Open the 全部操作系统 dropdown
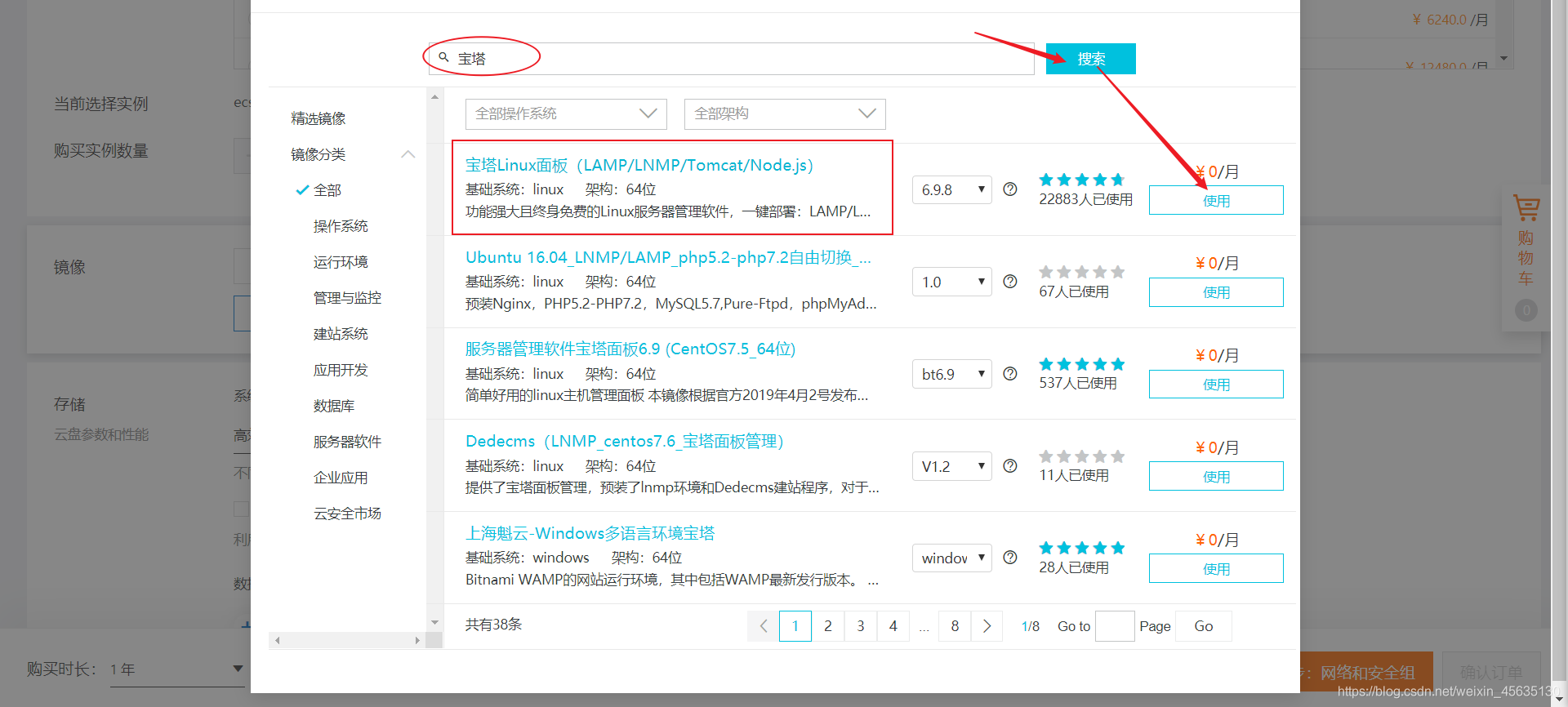Screen dimensions: 1568x707 pyautogui.click(x=566, y=114)
